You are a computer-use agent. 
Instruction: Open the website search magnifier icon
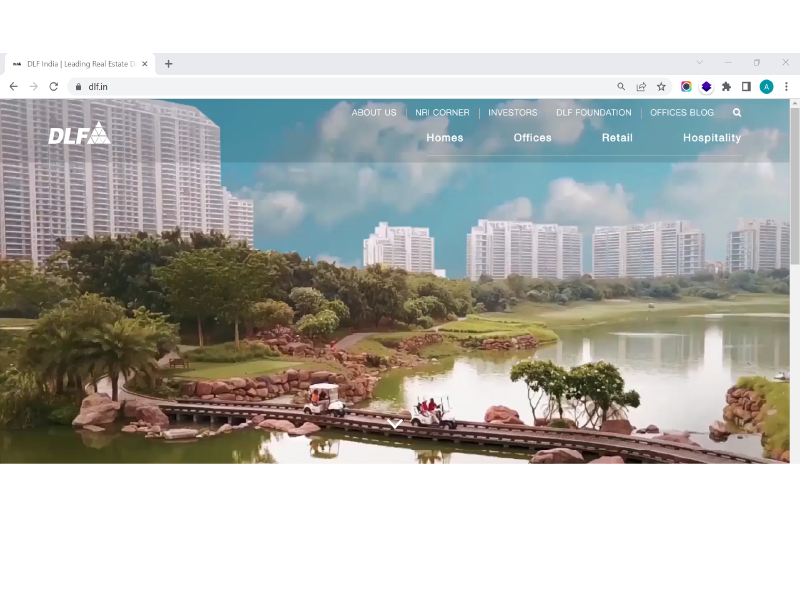(737, 113)
